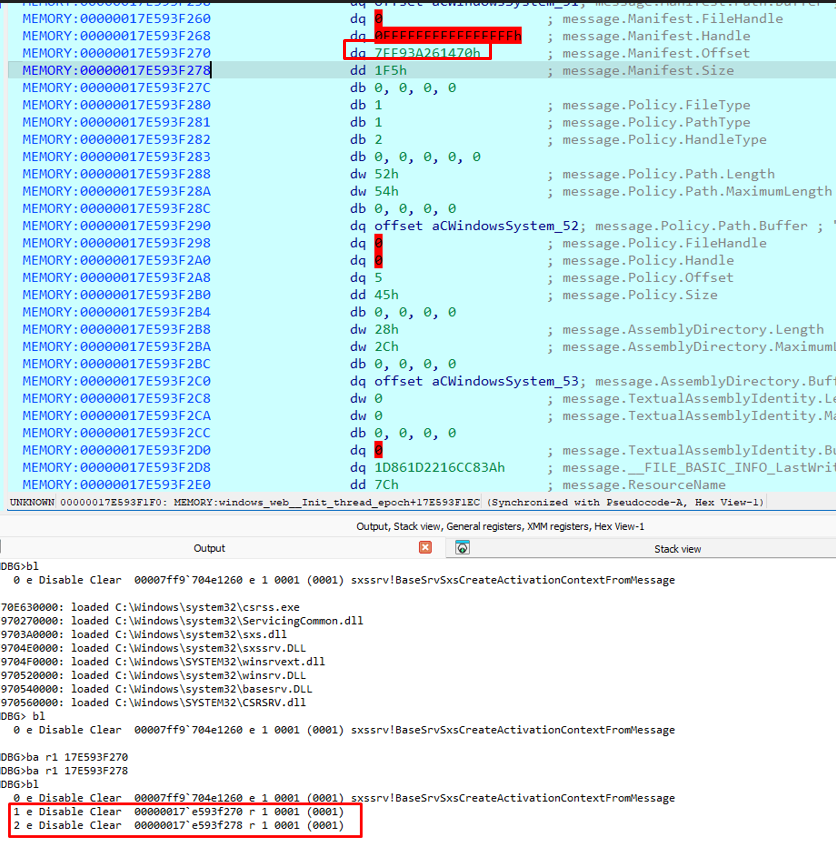The height and width of the screenshot is (843, 836).
Task: Click comment message.Policy.Path.MaximumLength
Action: click(697, 191)
